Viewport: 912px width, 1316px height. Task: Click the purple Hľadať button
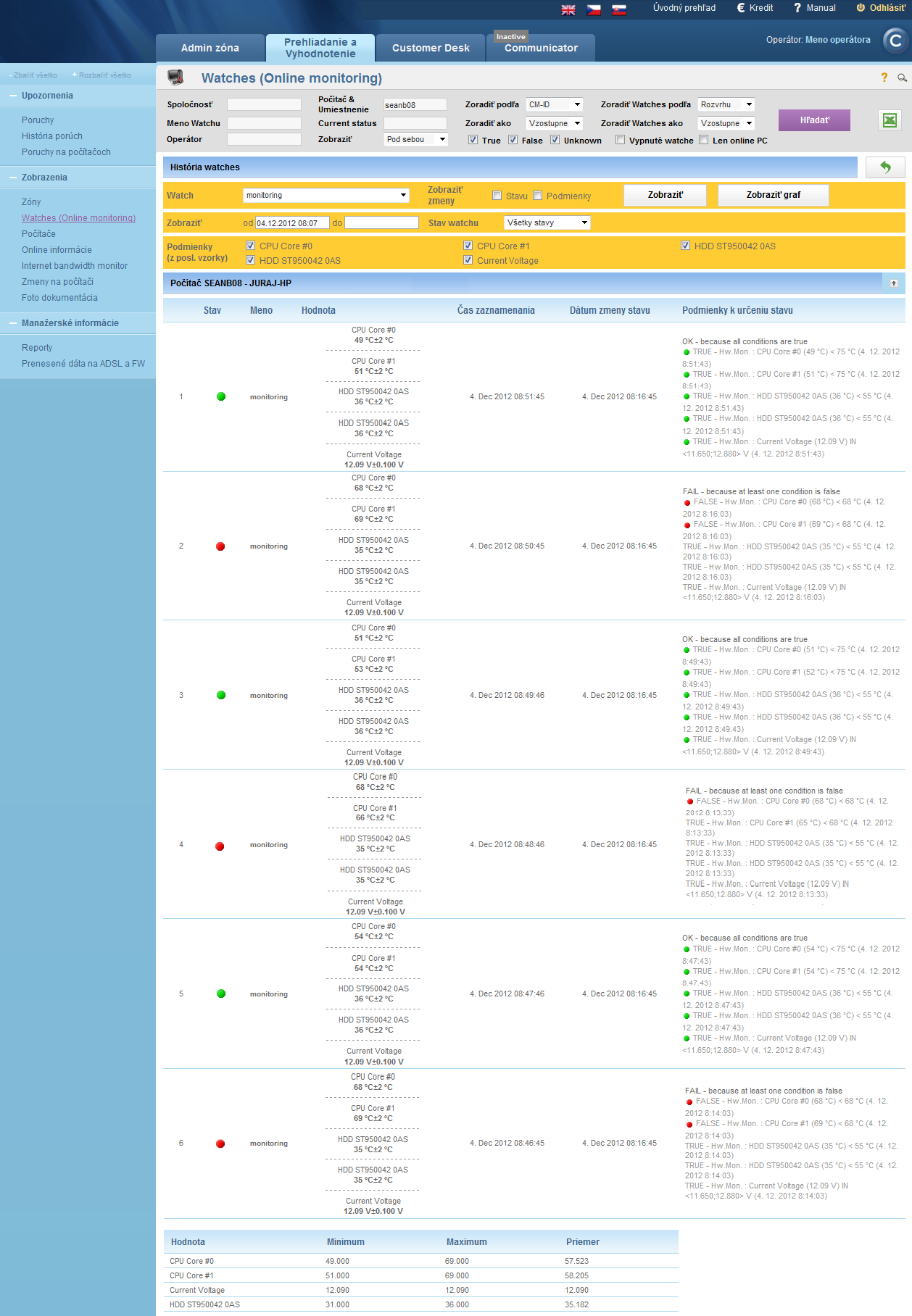814,120
